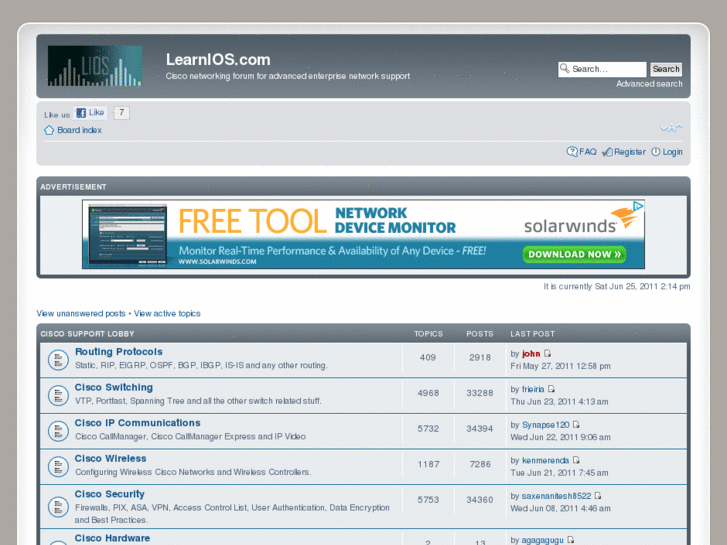View latest post icon next to saxenanitesh8522
Screen dimensions: 727x545
pos(598,496)
